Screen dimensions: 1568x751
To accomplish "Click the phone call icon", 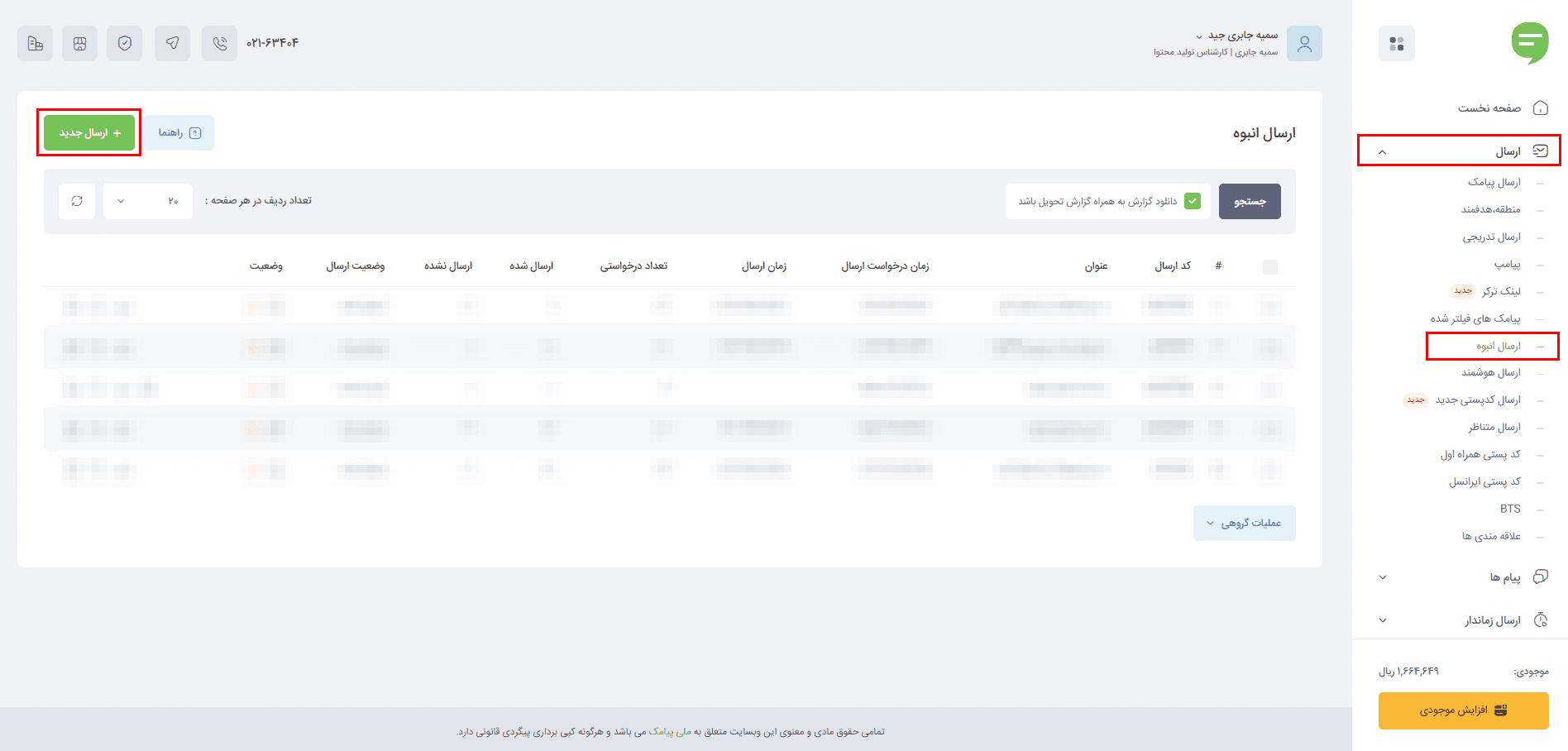I will pyautogui.click(x=219, y=43).
